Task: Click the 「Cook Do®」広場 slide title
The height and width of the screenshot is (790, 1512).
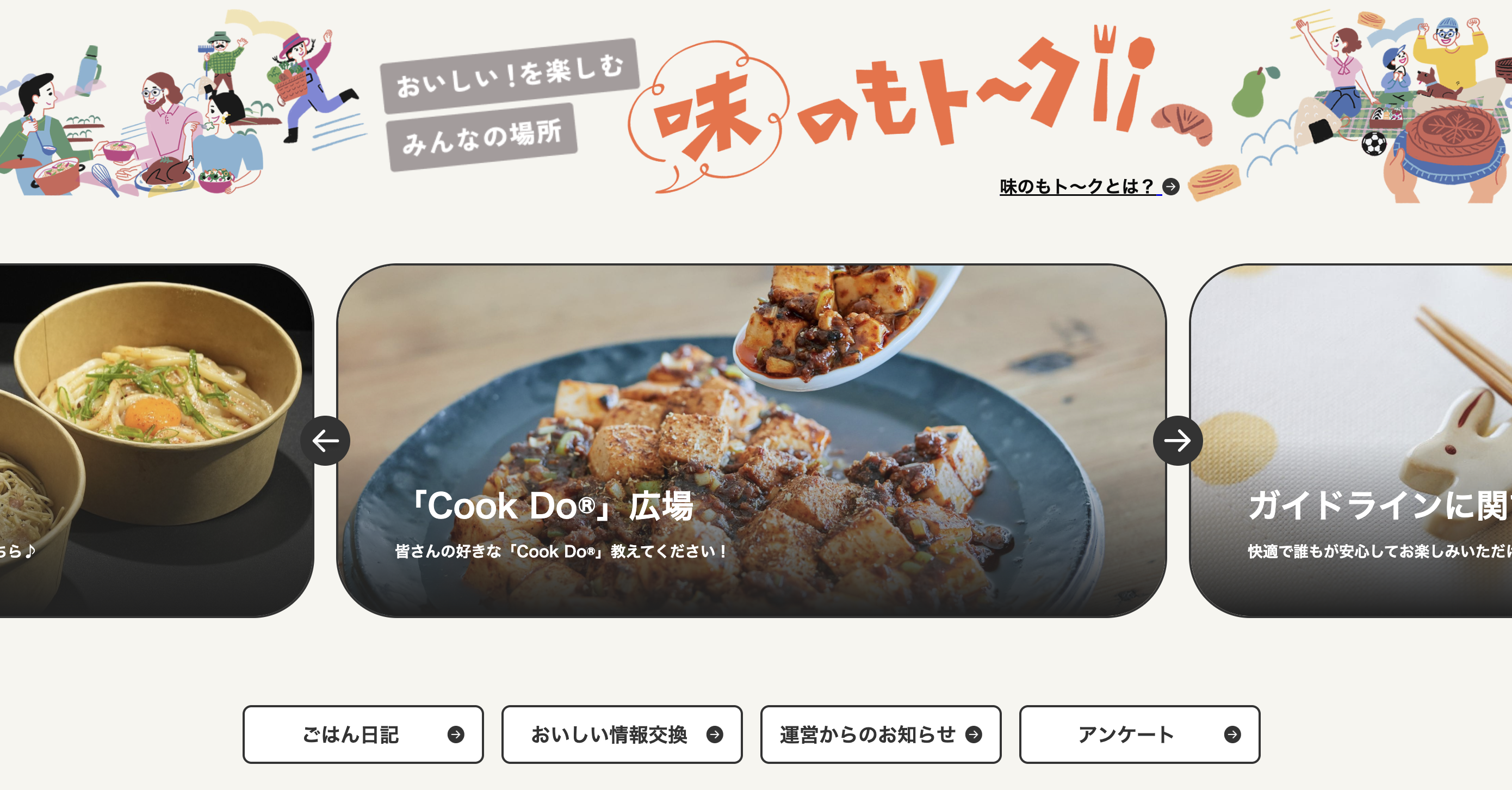Action: (x=551, y=505)
